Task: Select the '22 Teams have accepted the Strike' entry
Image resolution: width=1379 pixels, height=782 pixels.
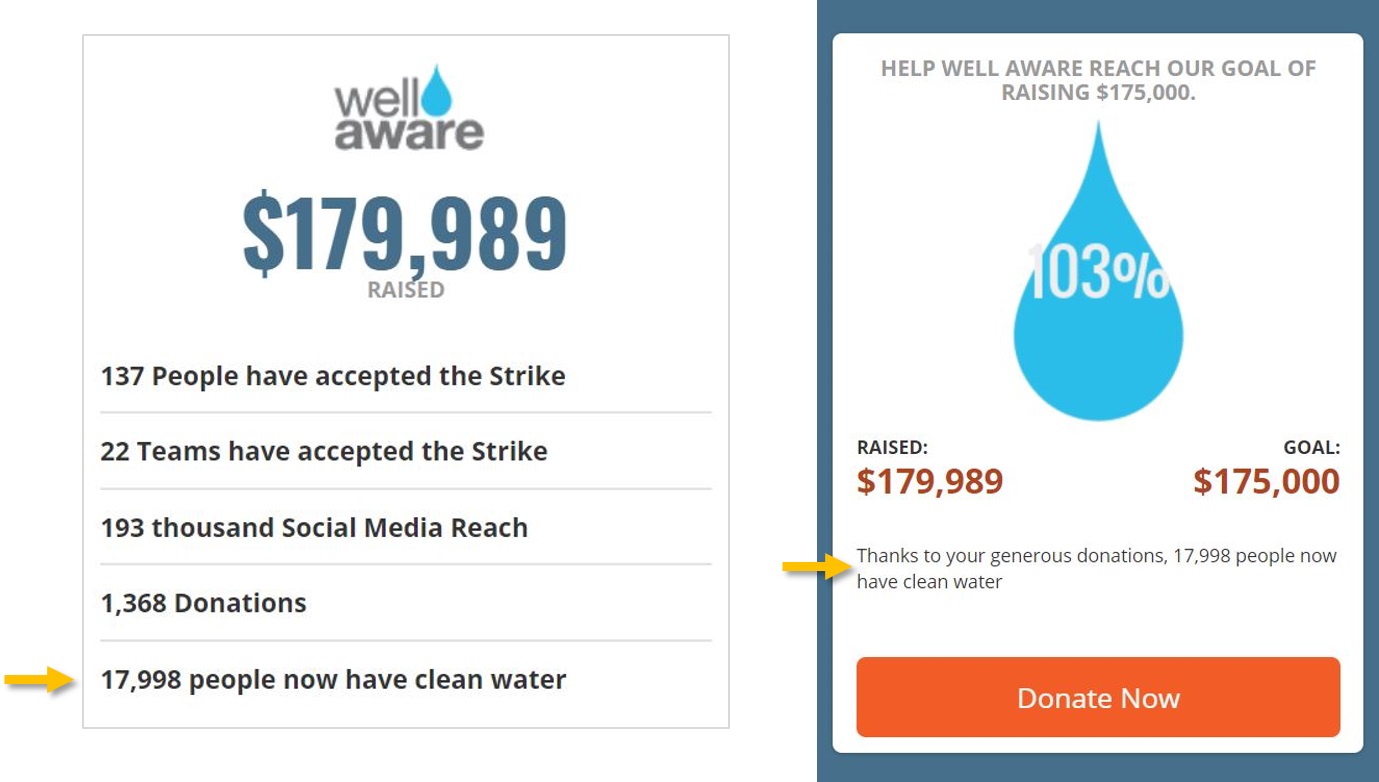Action: click(x=323, y=451)
